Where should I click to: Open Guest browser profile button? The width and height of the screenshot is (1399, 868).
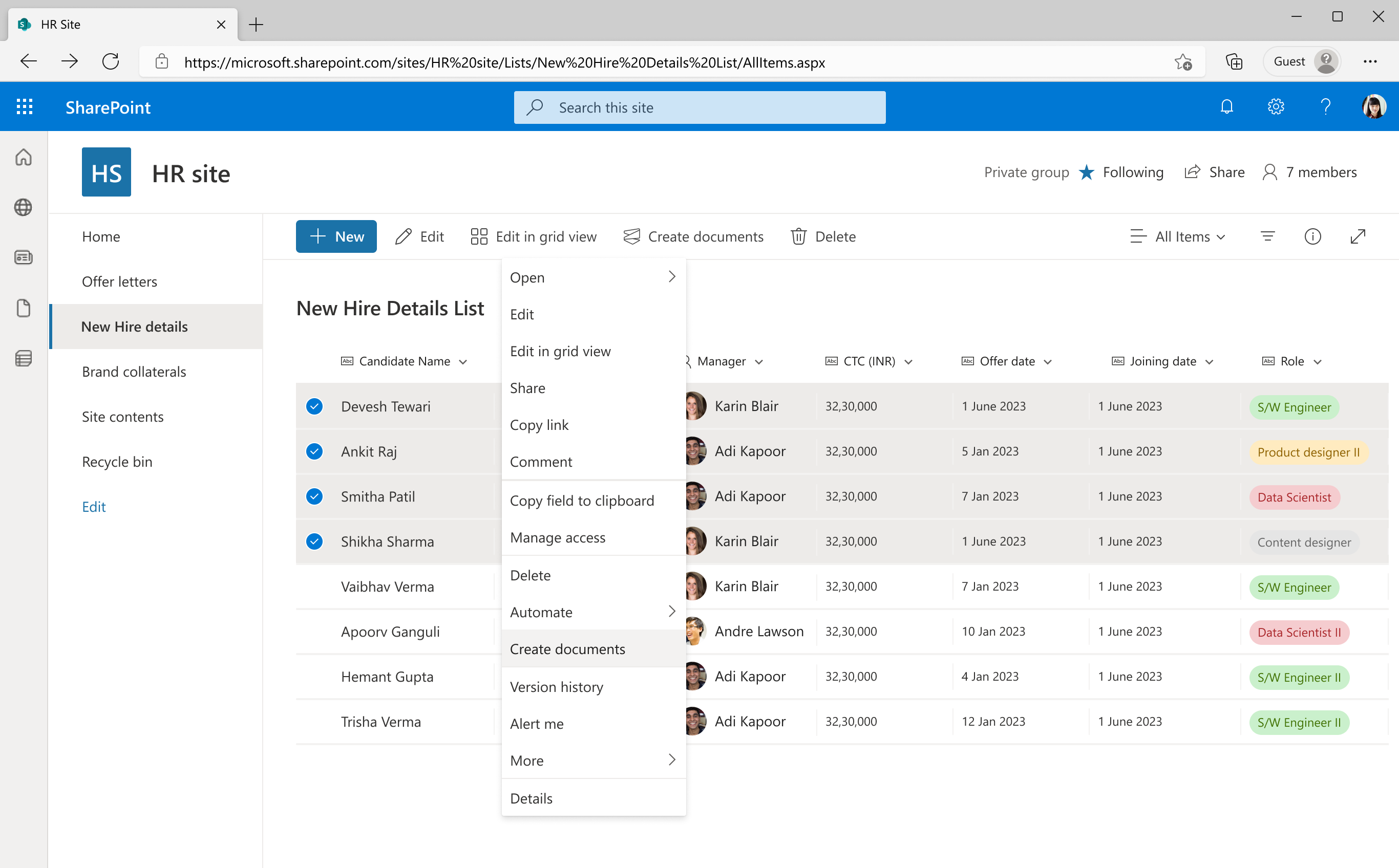click(1302, 61)
